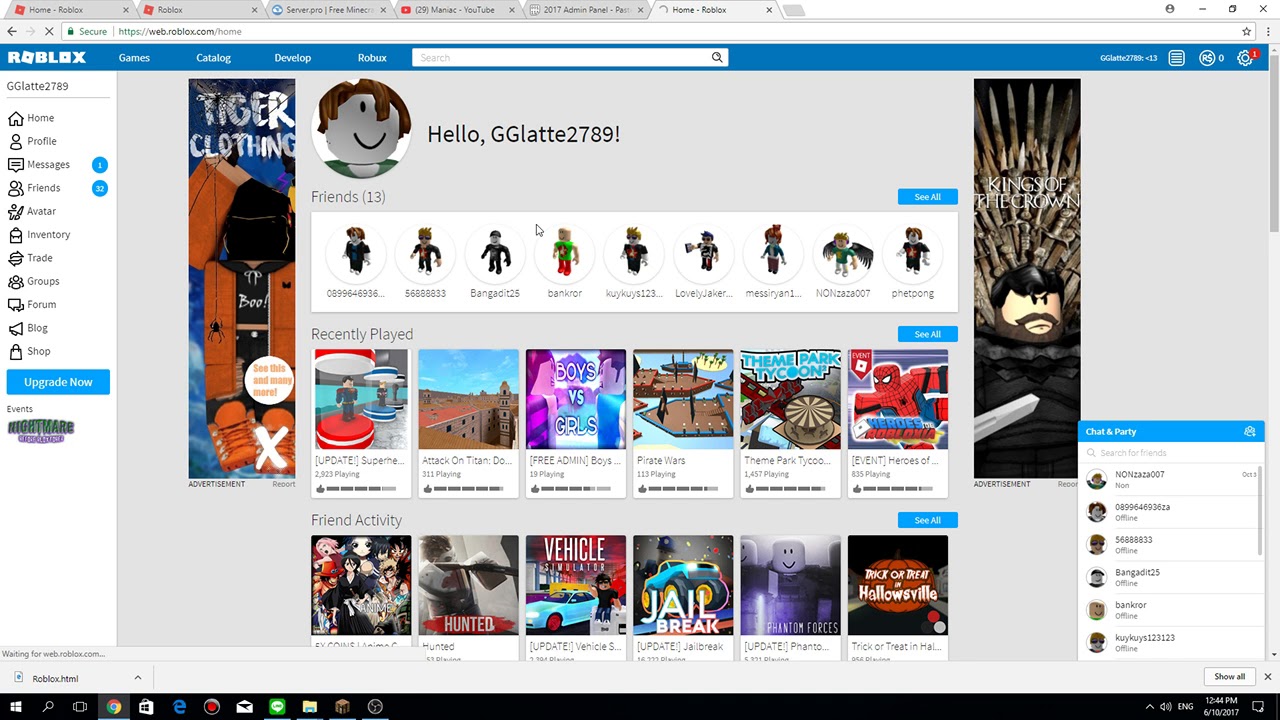Open Kings of the Crown advertisement
Image resolution: width=1280 pixels, height=720 pixels.
point(1027,278)
